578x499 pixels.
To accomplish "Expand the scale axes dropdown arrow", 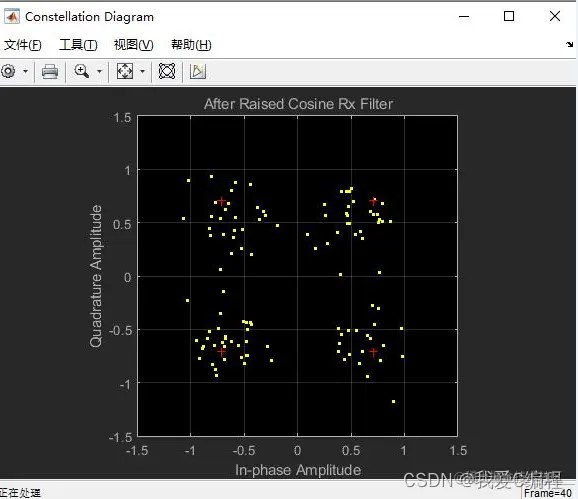I will tap(142, 71).
